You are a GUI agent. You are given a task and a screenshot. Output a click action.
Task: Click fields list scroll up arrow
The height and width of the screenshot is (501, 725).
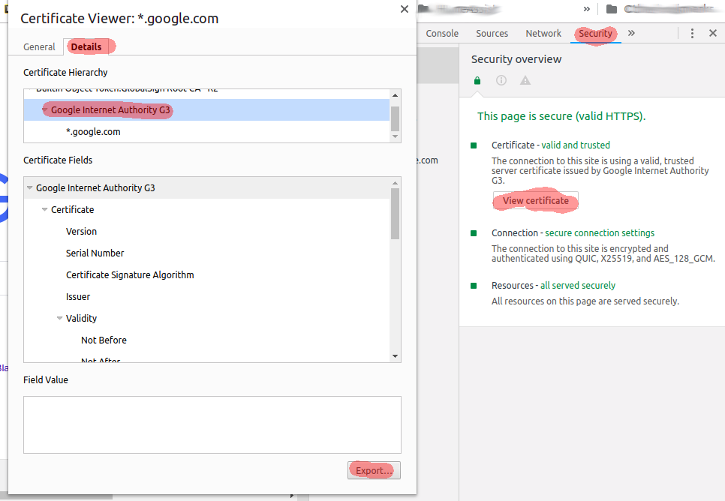(395, 183)
